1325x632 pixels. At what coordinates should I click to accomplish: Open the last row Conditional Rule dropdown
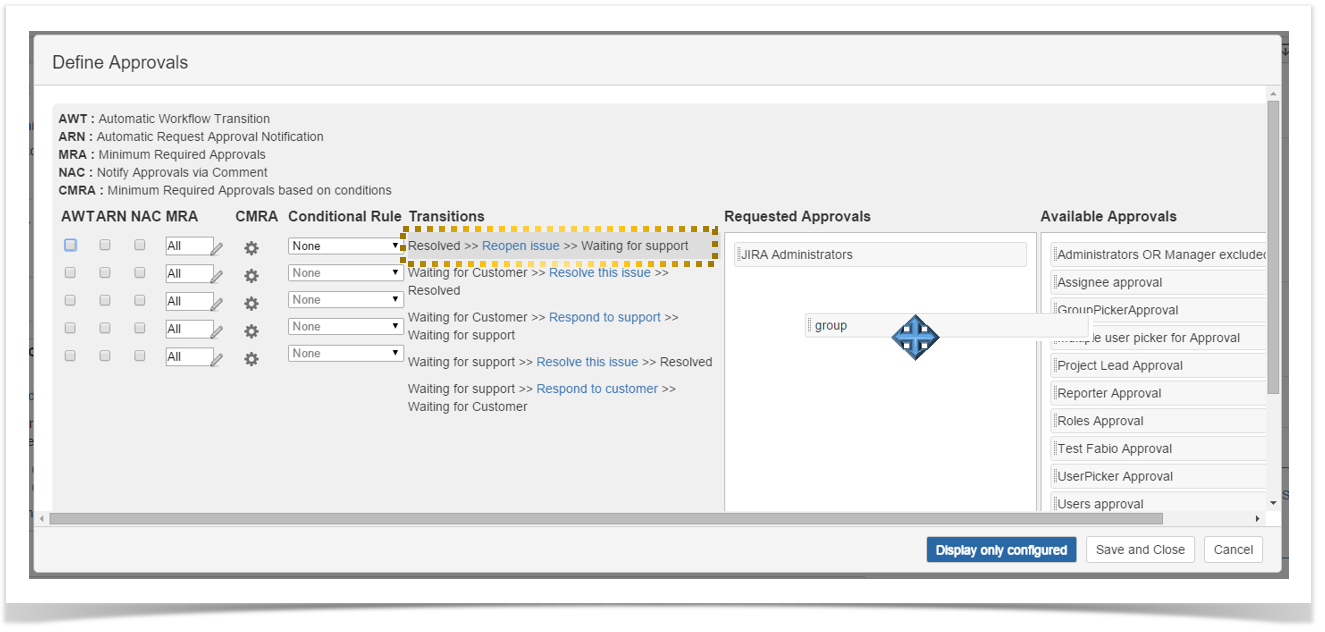(345, 354)
